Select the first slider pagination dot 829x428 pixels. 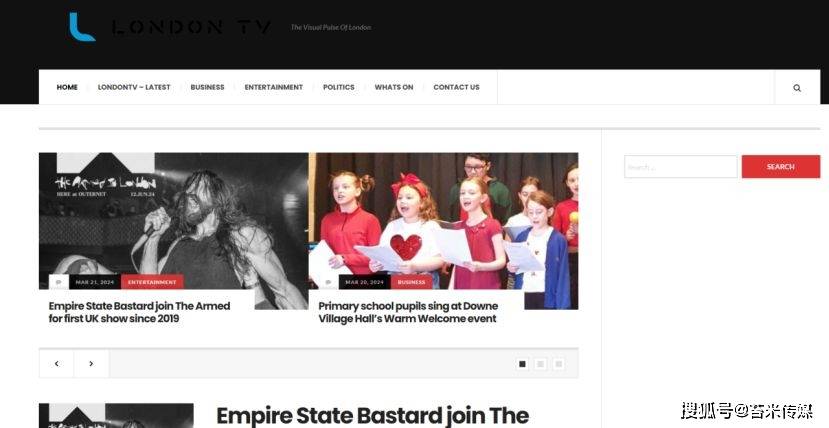522,364
